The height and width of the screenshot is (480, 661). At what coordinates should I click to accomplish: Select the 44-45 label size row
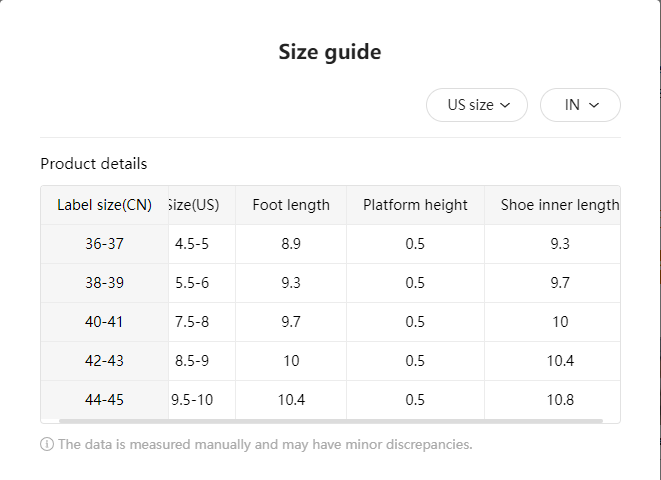[104, 400]
